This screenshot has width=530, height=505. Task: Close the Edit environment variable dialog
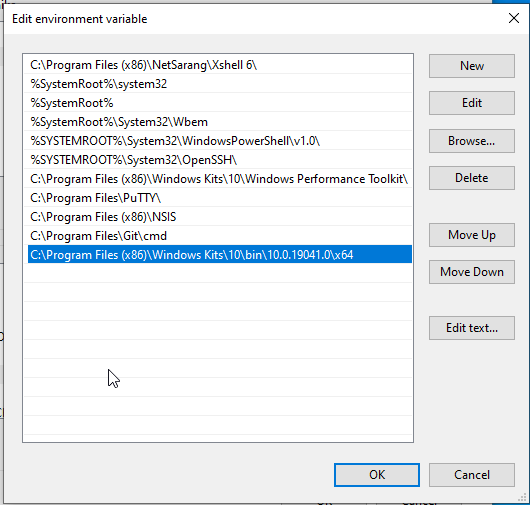point(514,18)
